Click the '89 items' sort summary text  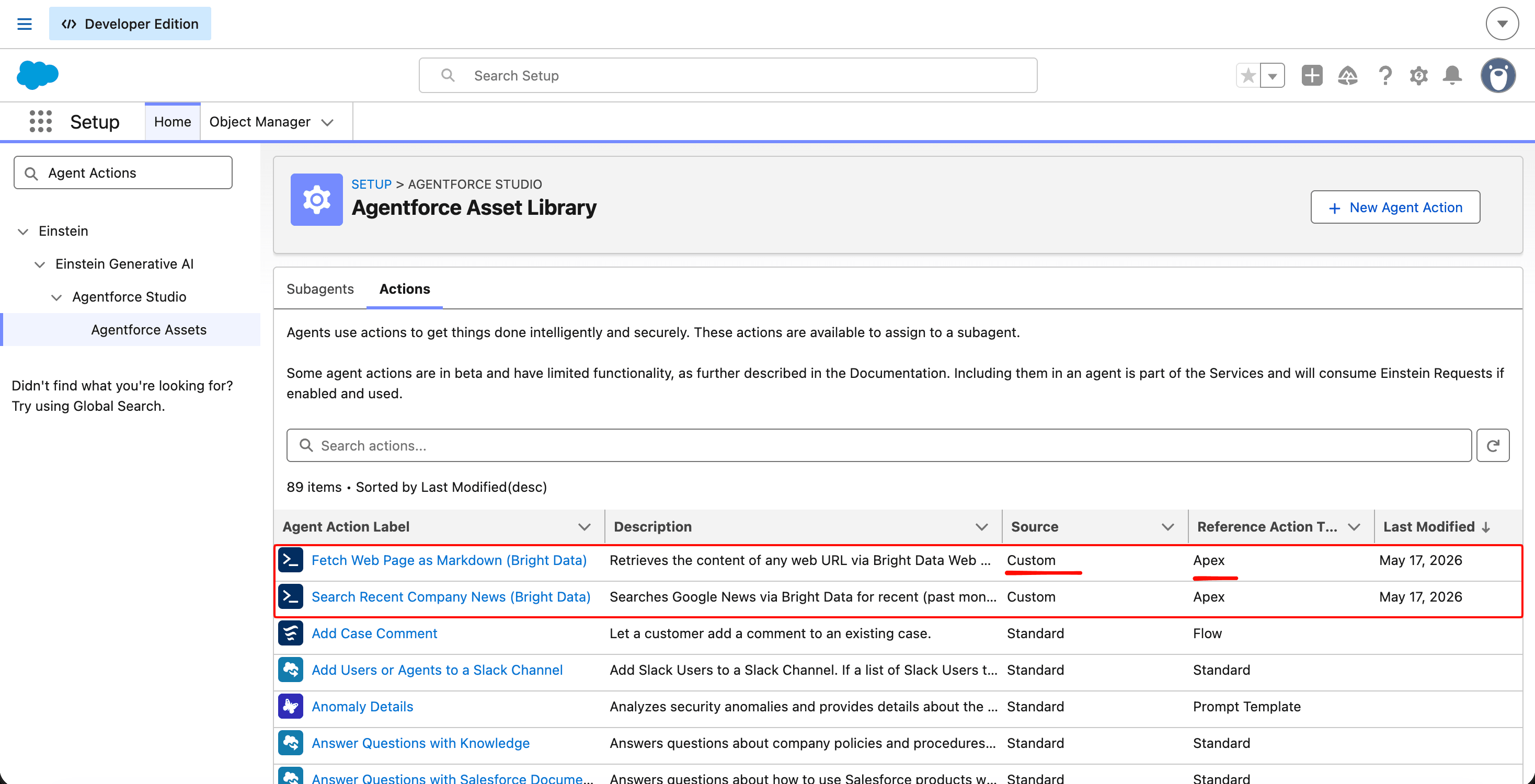tap(417, 487)
